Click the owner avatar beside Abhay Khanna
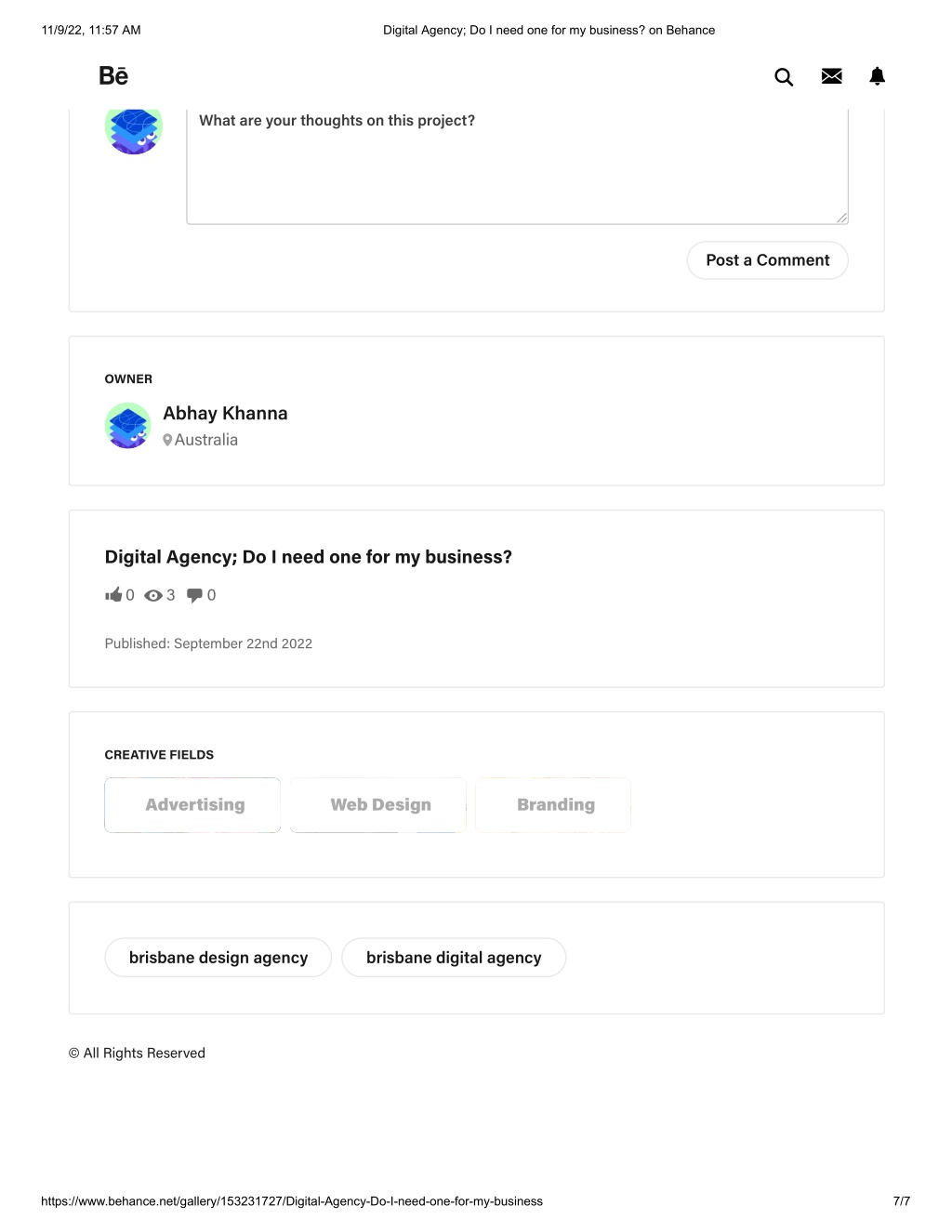 128,426
